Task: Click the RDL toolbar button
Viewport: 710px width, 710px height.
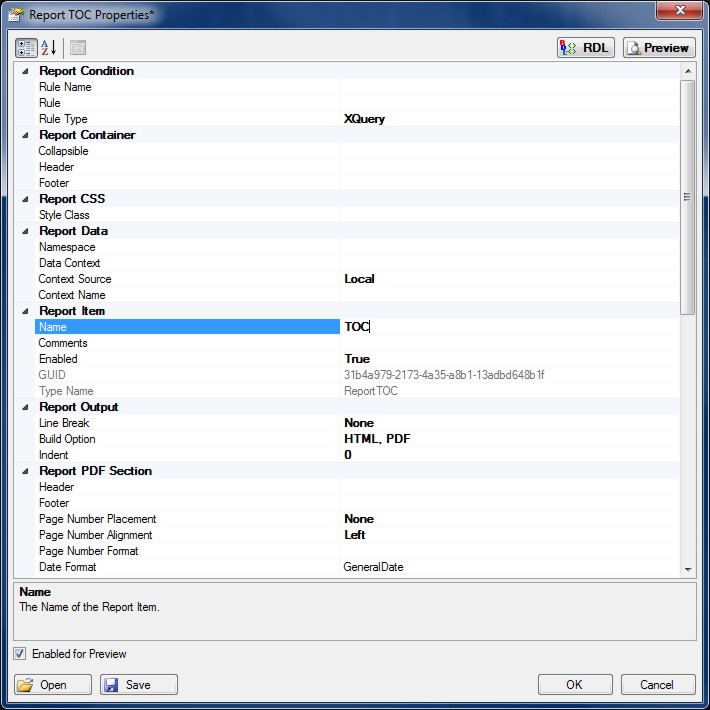Action: click(x=586, y=48)
